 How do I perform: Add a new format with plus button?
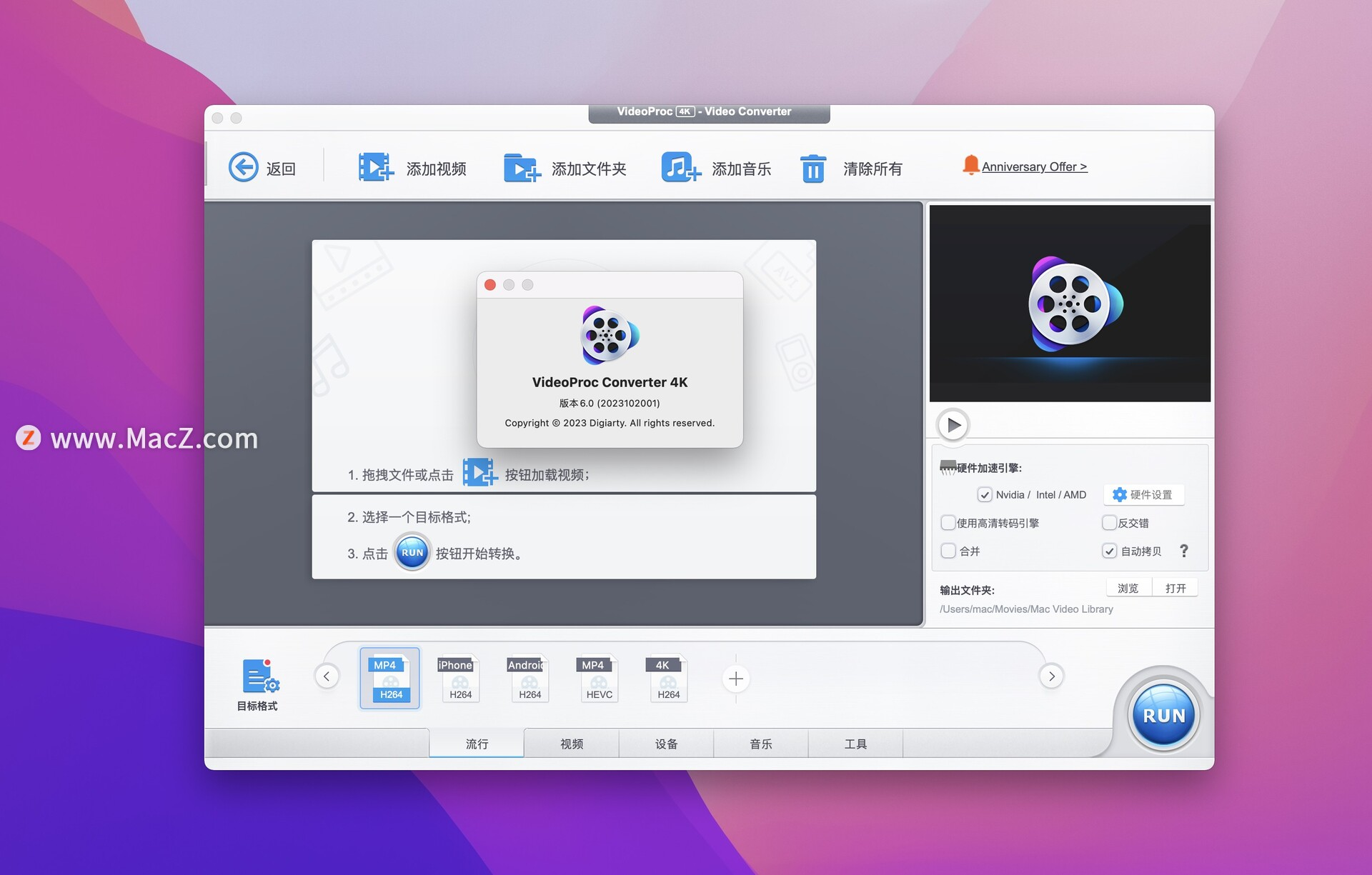[x=736, y=679]
